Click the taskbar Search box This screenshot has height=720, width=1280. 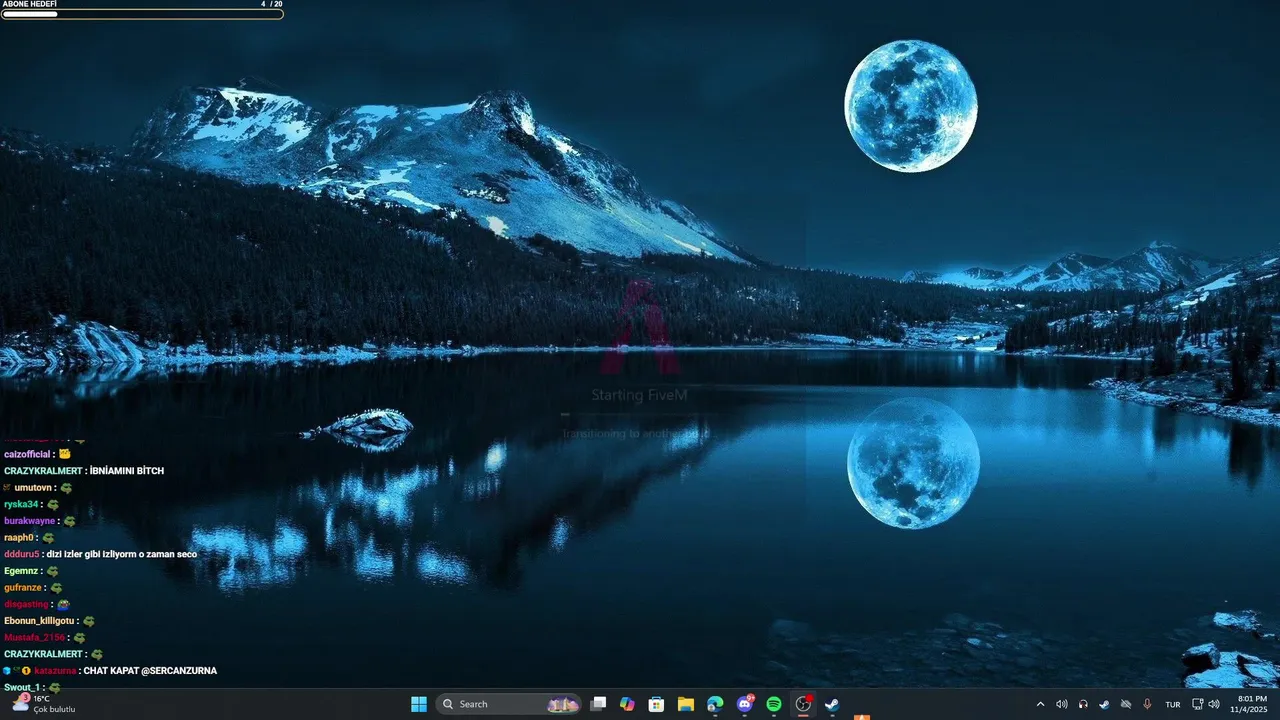tap(510, 704)
